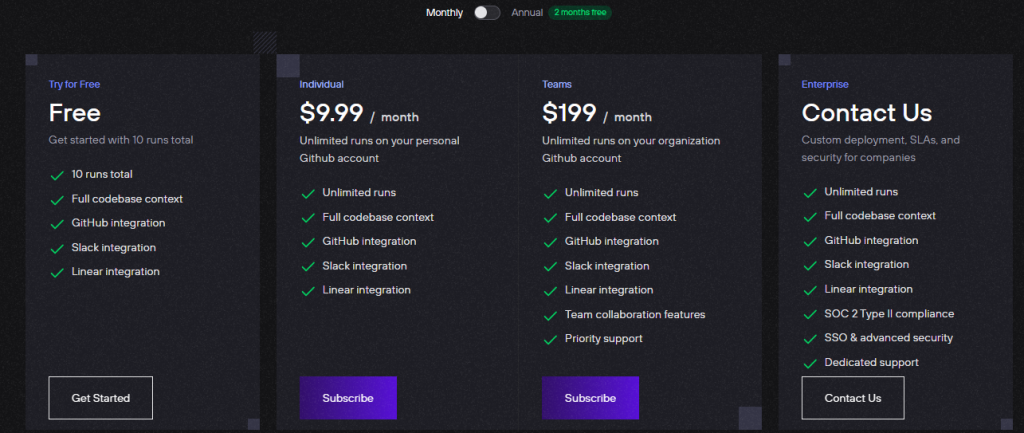The width and height of the screenshot is (1024, 433).
Task: Select the Monthly billing label
Action: [444, 13]
